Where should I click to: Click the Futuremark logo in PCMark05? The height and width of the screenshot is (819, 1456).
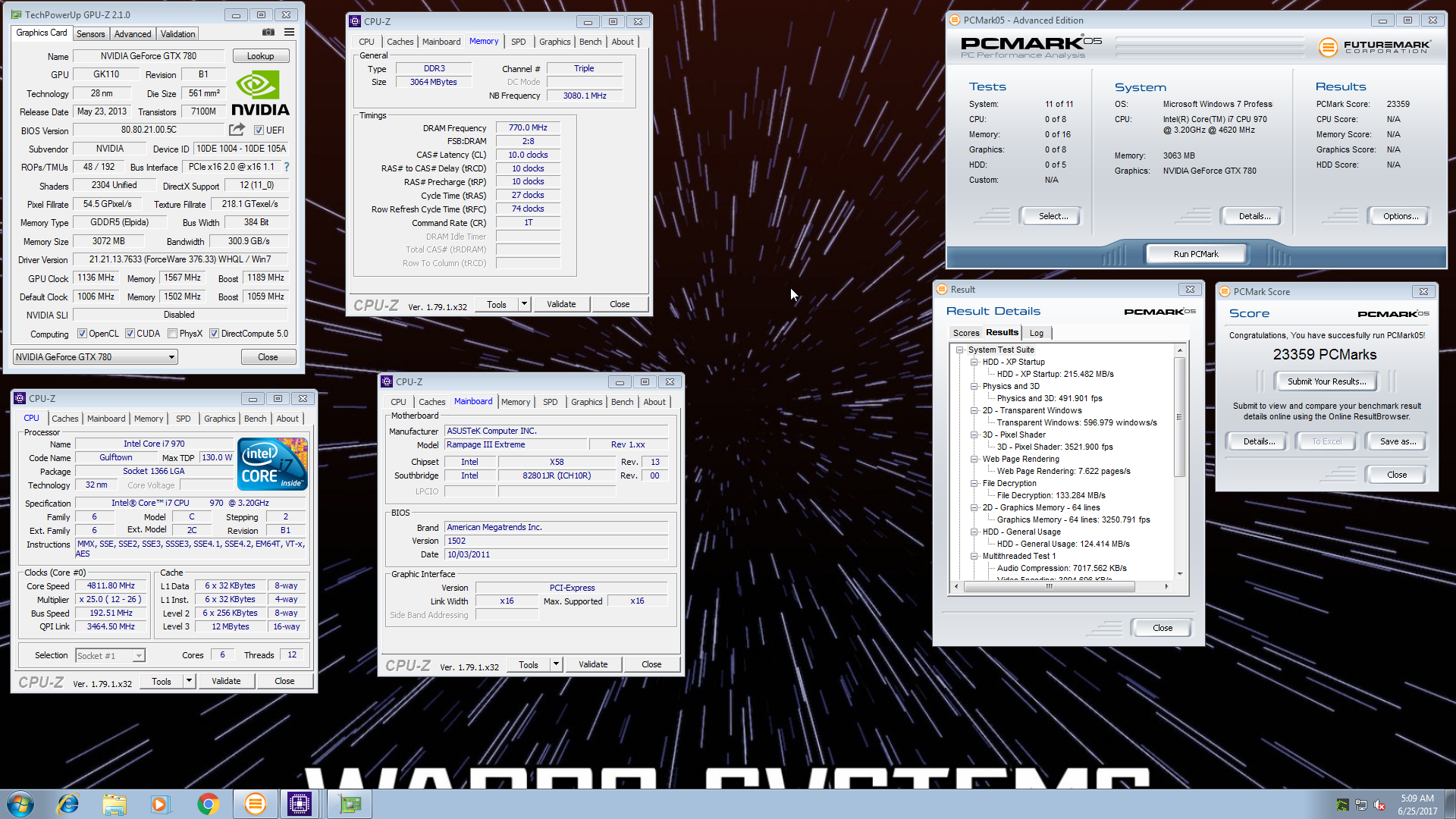coord(1375,47)
